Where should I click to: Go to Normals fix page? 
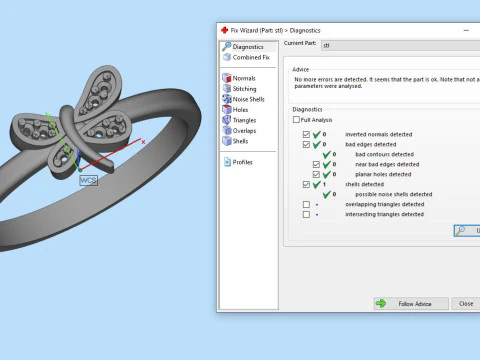[244, 78]
